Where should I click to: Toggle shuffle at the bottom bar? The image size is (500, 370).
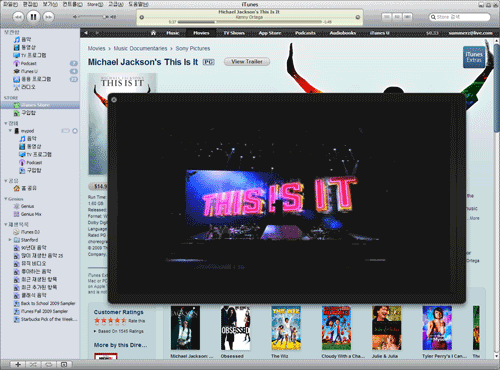[33, 364]
